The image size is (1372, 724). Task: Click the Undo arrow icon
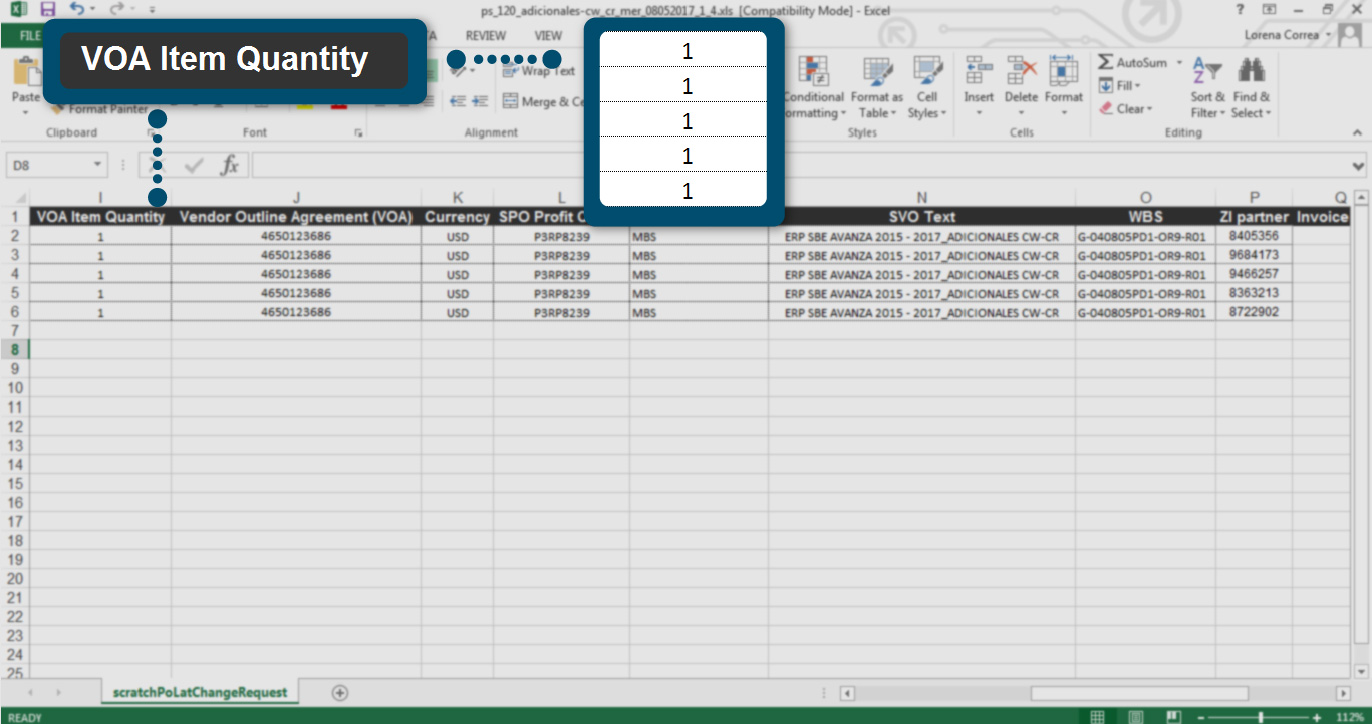(76, 9)
